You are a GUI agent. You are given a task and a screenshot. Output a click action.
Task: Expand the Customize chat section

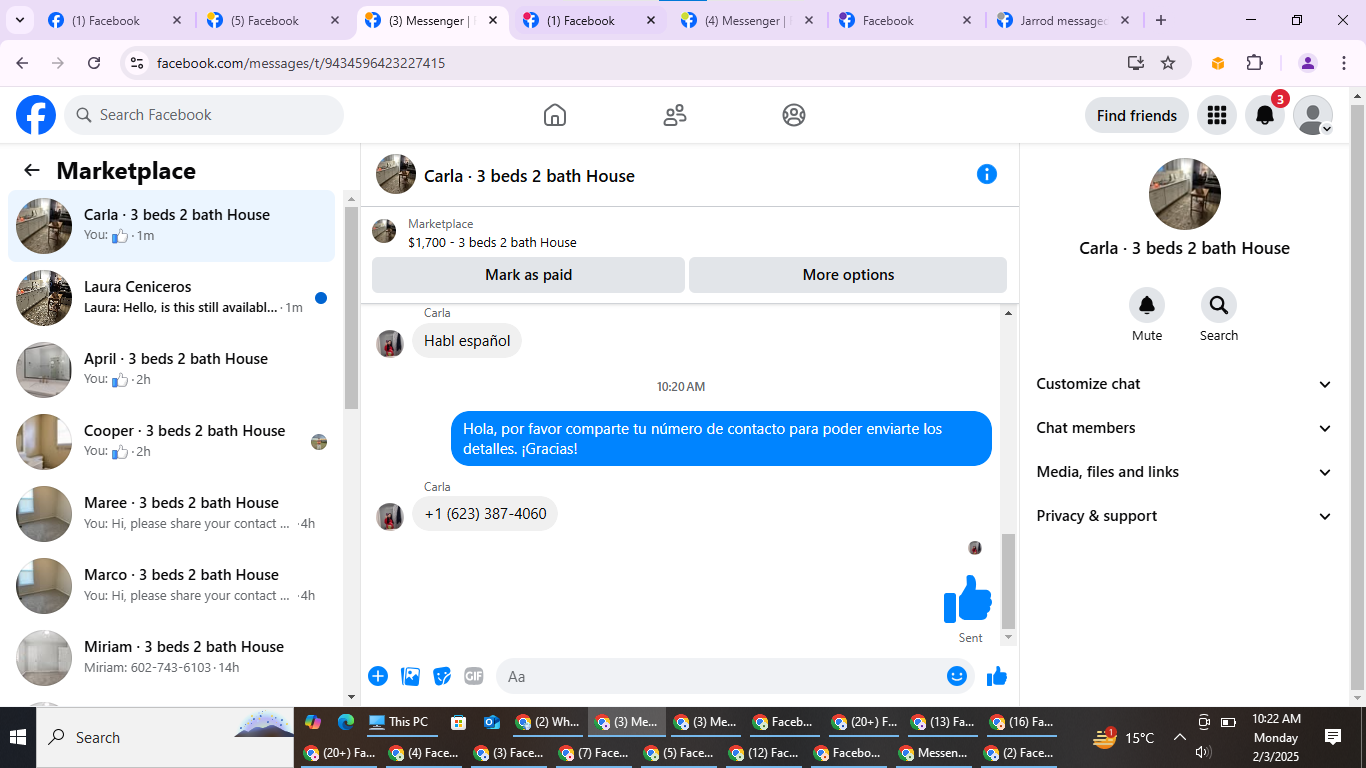pyautogui.click(x=1185, y=384)
